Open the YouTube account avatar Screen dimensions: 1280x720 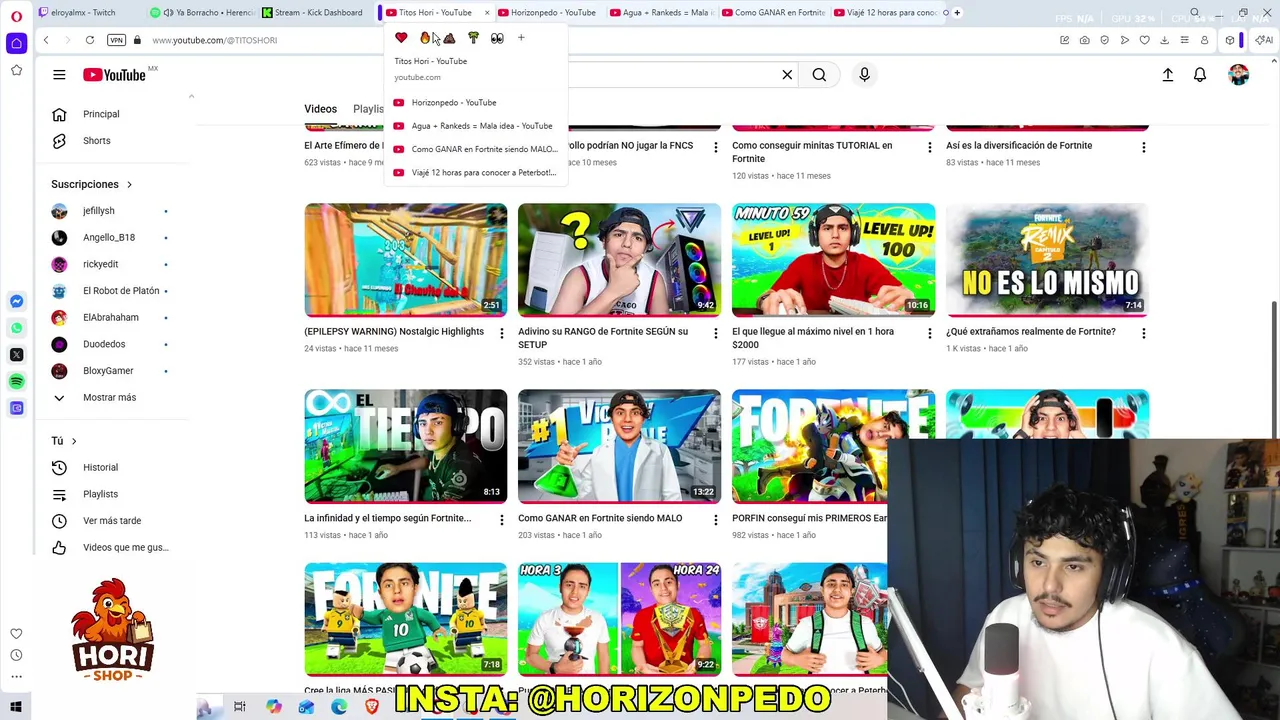coord(1239,75)
